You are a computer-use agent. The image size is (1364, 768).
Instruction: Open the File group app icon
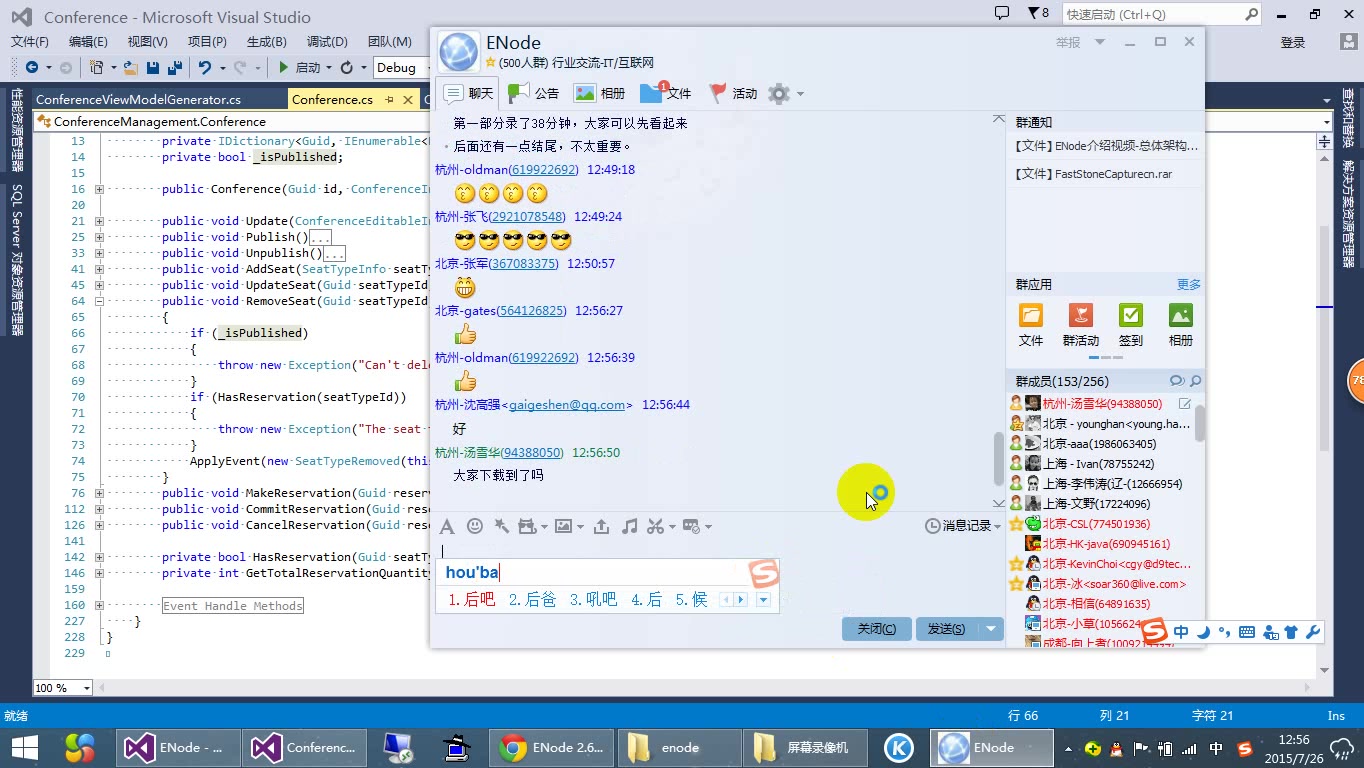pyautogui.click(x=1031, y=316)
